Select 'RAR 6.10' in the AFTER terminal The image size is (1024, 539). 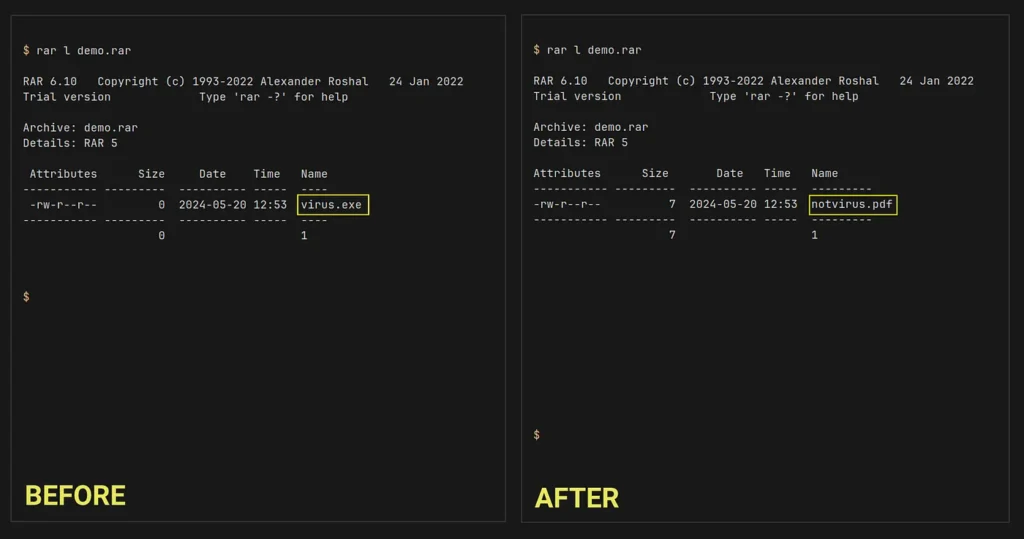(x=560, y=81)
